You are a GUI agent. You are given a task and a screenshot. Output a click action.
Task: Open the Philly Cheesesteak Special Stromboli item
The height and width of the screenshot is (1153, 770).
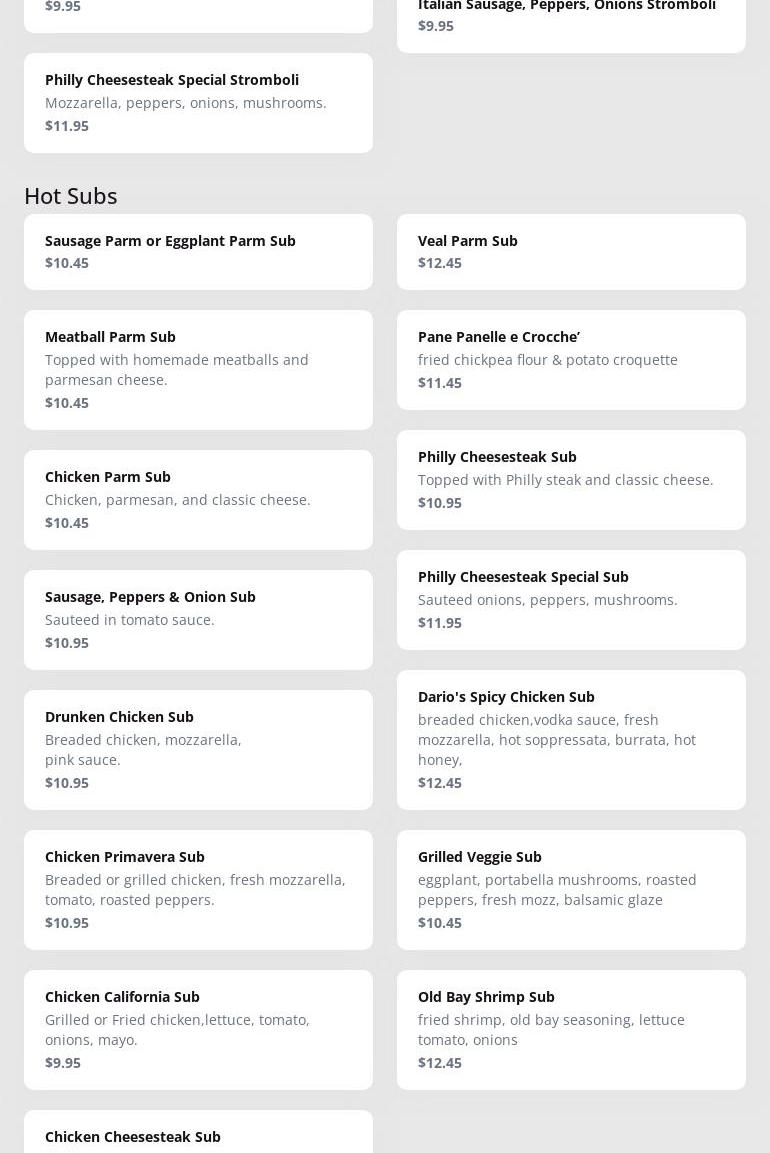[x=198, y=102]
